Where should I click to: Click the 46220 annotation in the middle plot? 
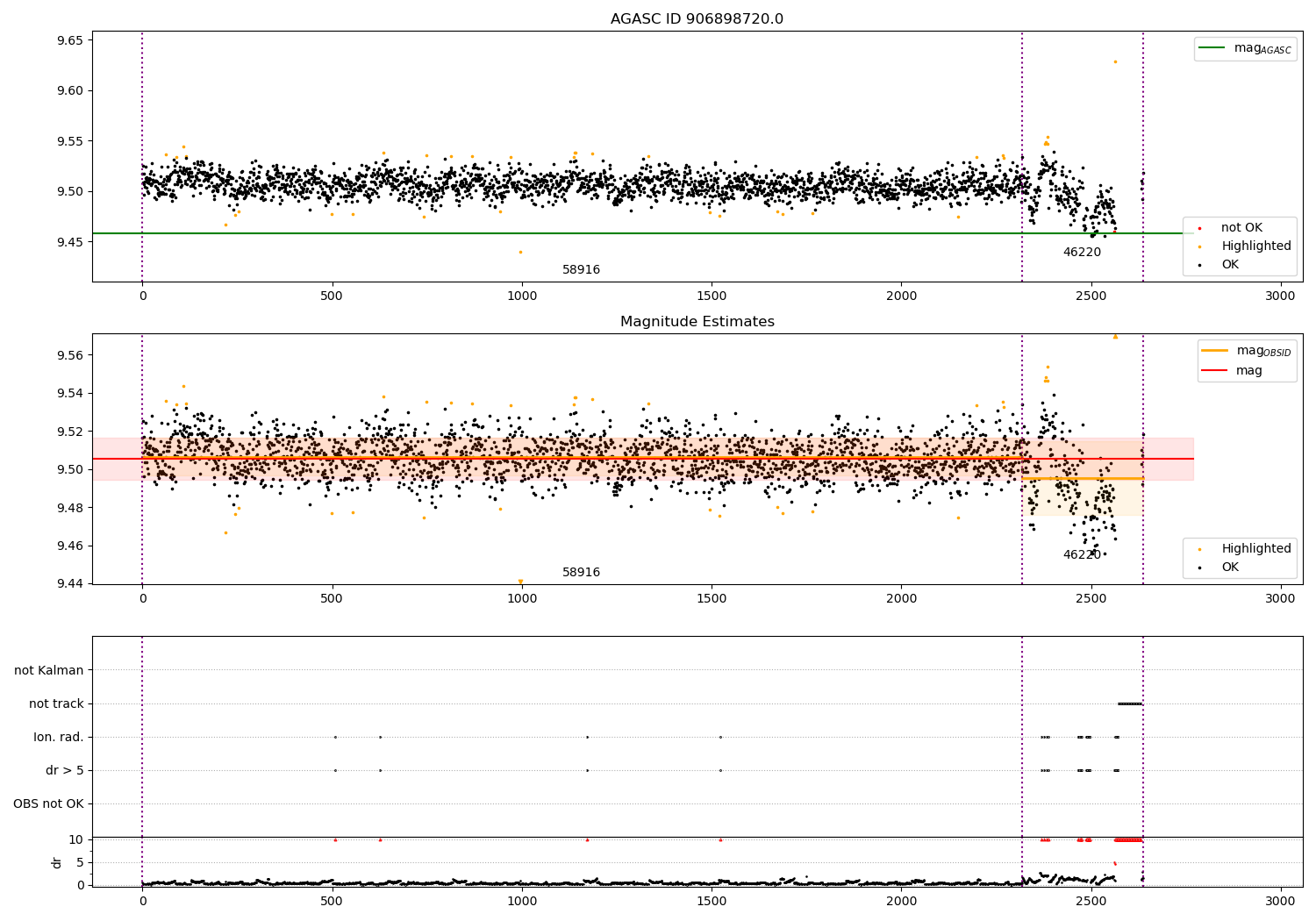(1082, 555)
